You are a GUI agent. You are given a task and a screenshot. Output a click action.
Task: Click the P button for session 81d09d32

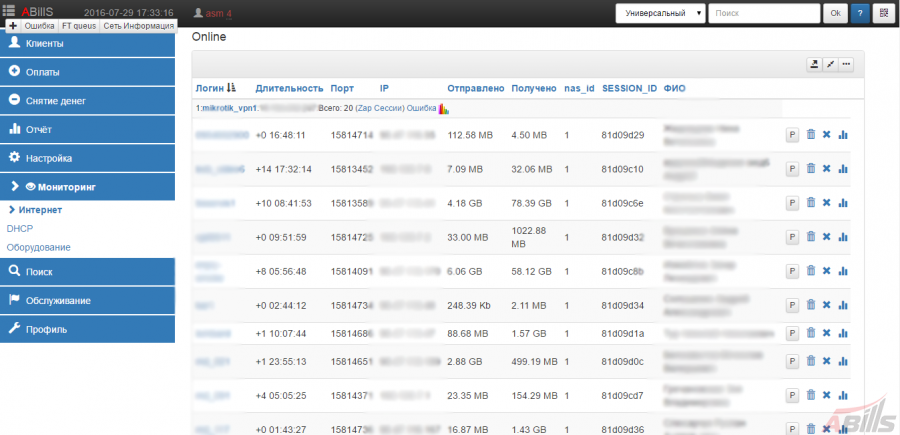point(792,237)
